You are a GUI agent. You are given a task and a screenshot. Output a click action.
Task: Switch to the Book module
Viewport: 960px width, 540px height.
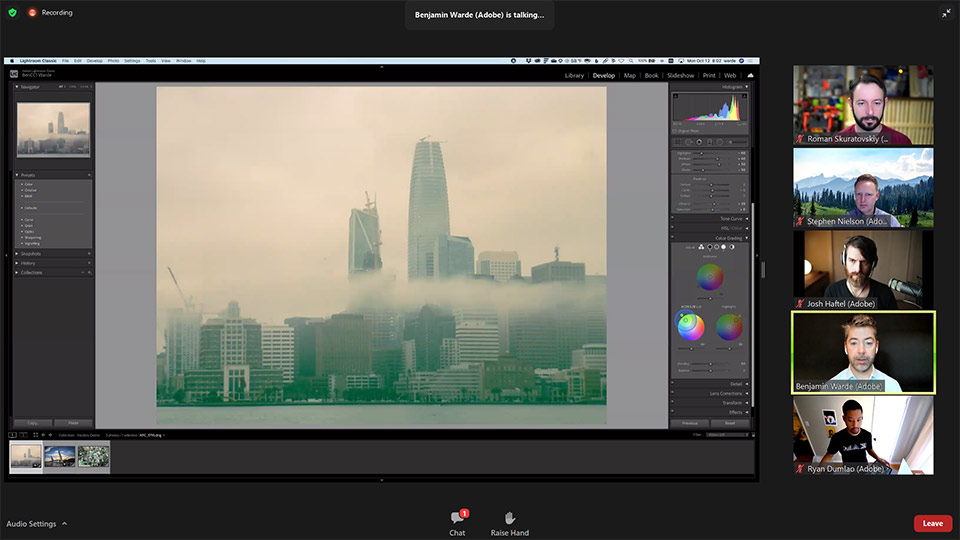(651, 75)
